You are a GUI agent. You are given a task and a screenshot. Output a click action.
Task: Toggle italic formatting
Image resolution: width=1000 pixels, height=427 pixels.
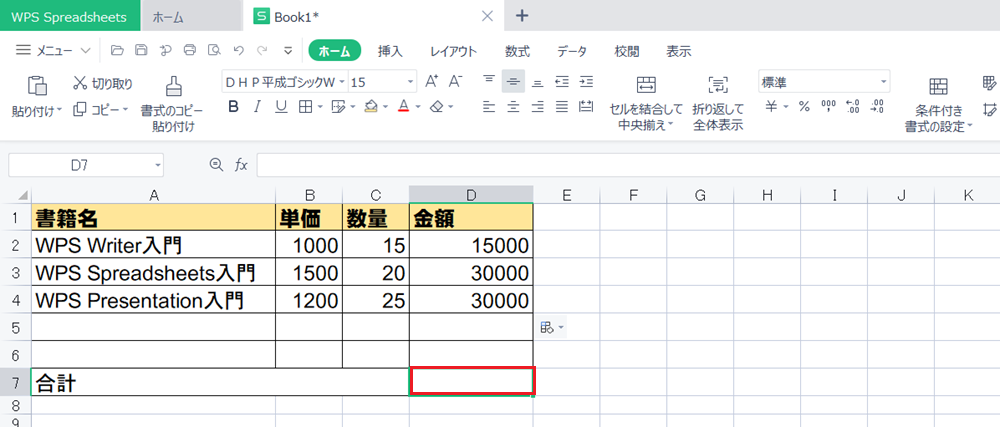pos(257,106)
